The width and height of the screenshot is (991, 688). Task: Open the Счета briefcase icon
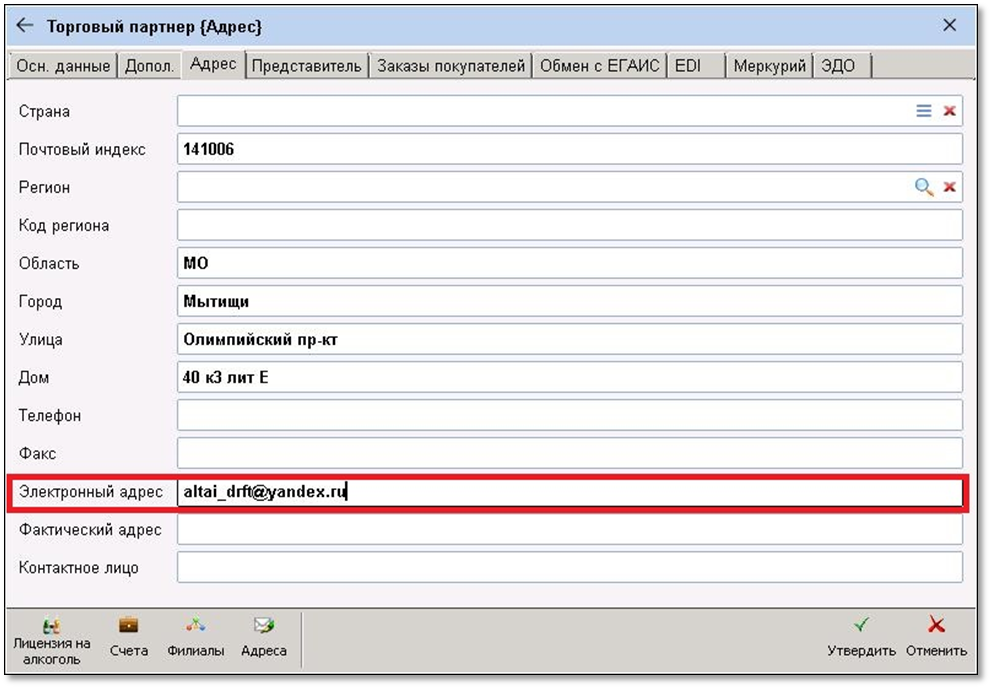(x=128, y=637)
